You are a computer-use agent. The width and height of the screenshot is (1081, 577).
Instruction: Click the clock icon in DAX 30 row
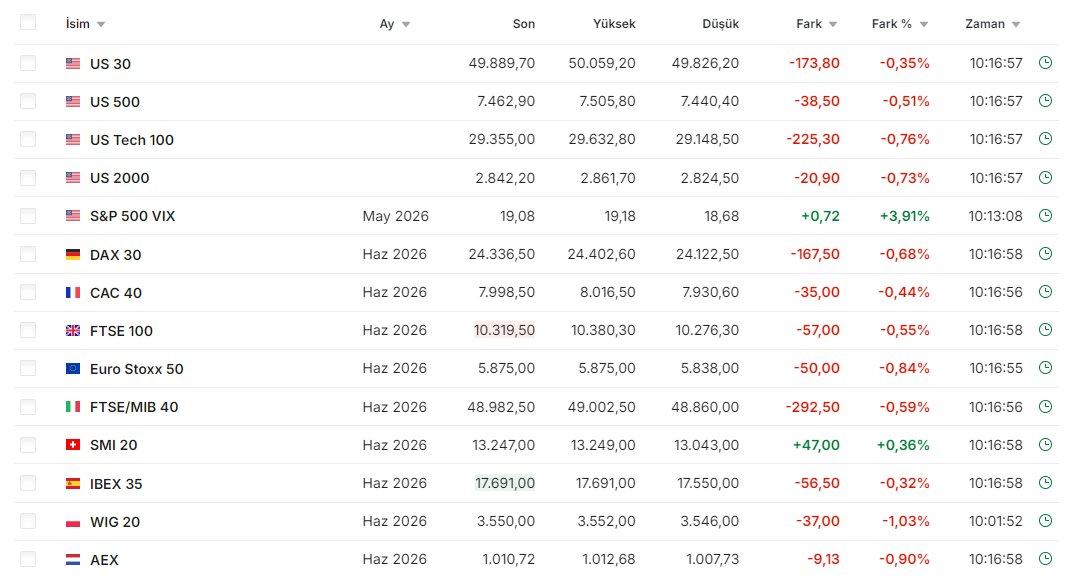click(1045, 254)
